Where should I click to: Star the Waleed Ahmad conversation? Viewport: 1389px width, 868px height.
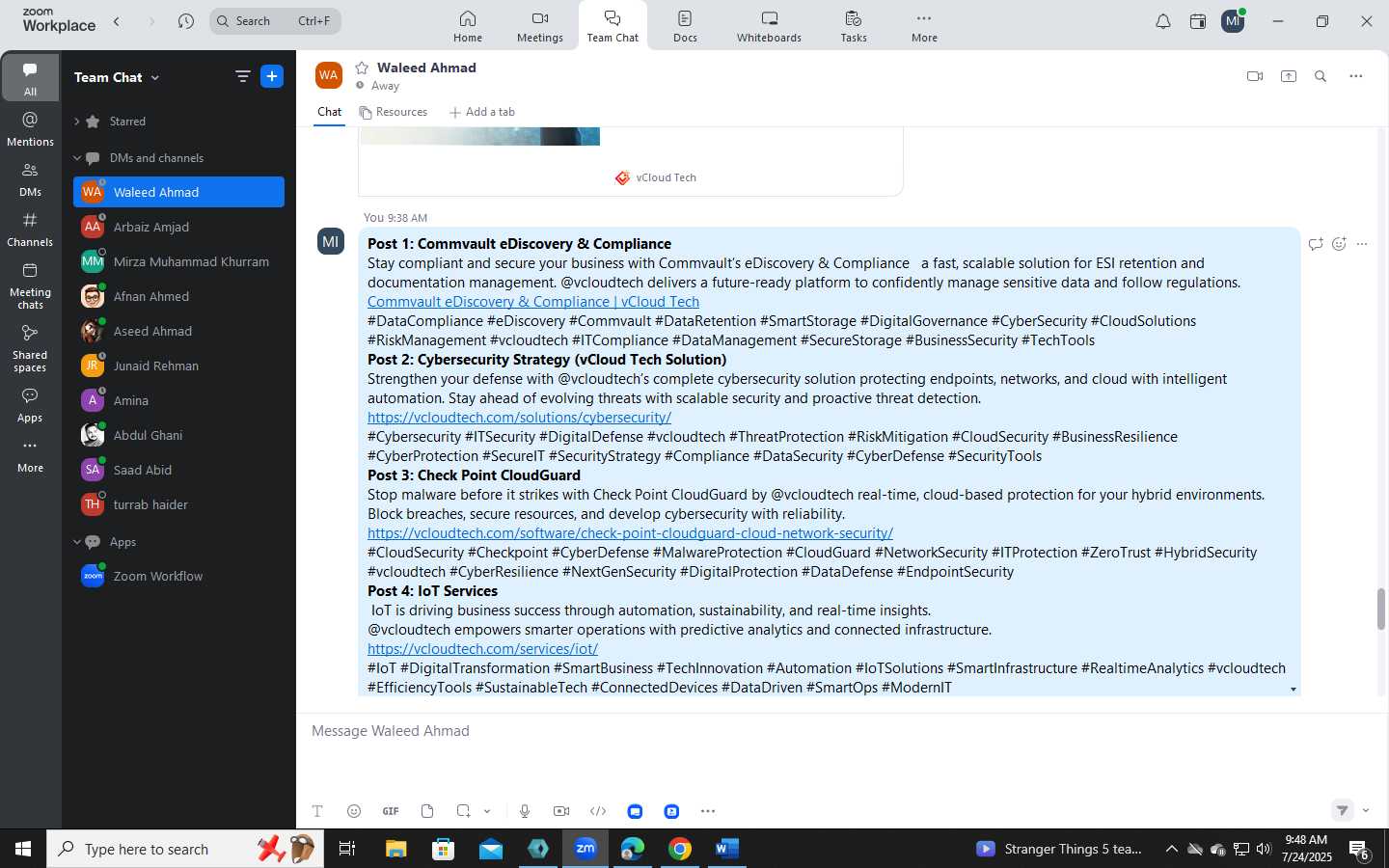point(362,68)
